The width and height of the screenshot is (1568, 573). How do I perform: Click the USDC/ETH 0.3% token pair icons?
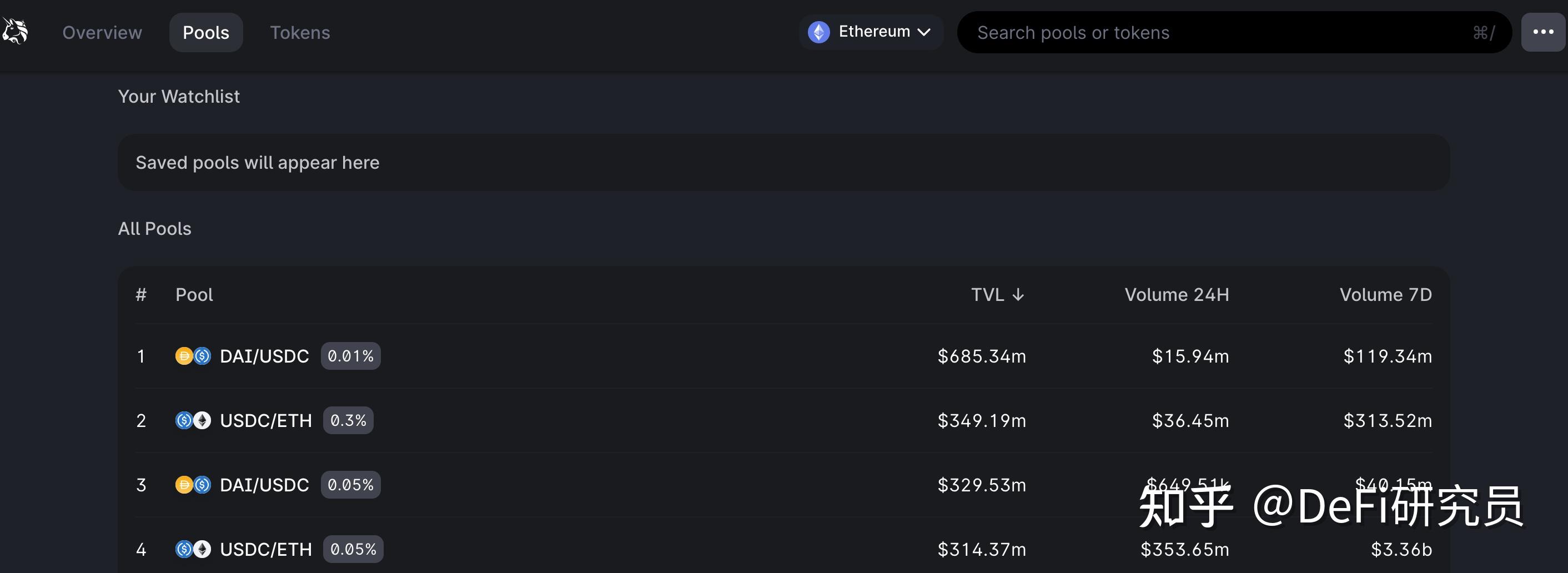click(193, 421)
